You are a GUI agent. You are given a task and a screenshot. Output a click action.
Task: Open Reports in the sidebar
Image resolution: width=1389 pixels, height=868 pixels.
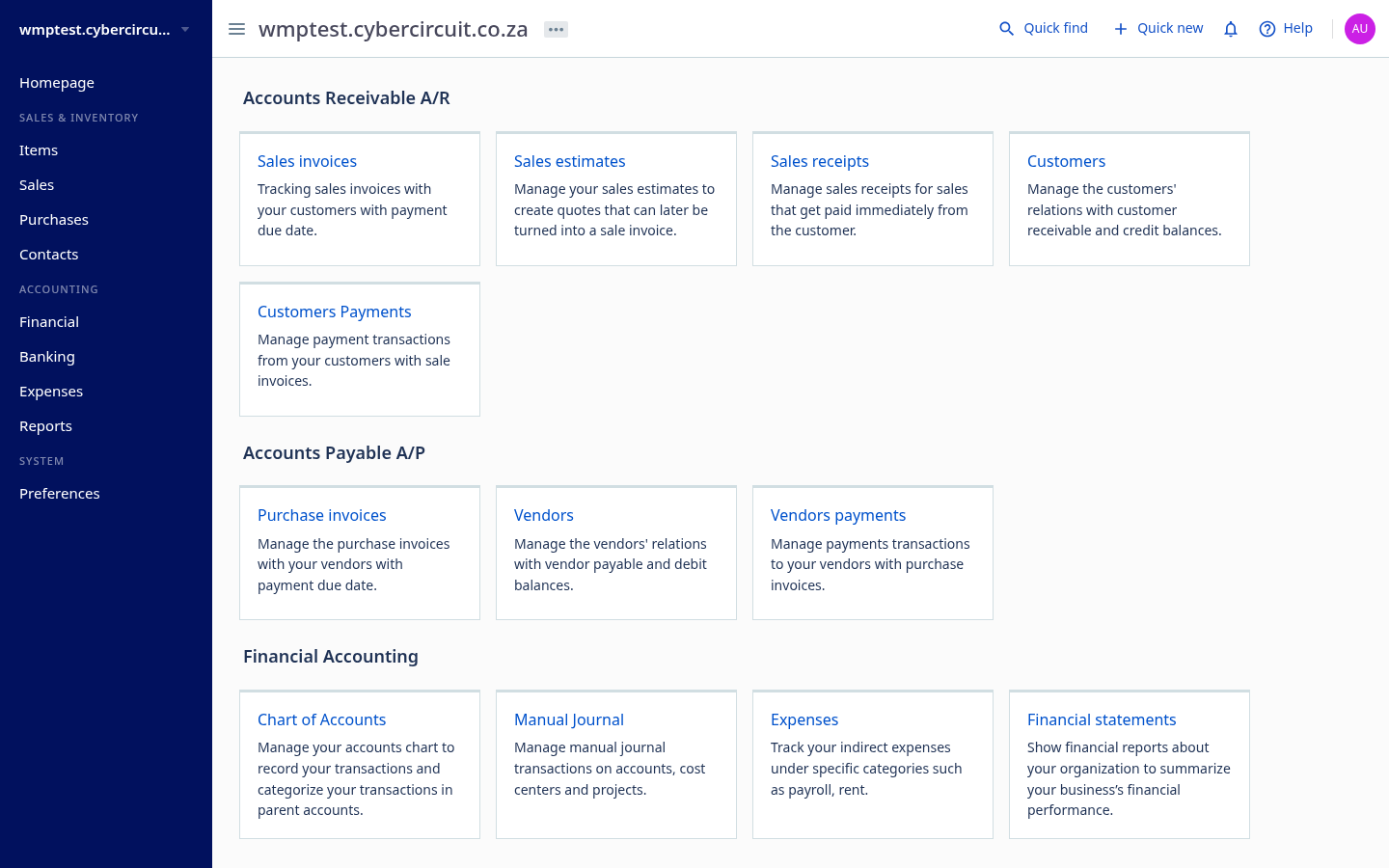tap(45, 426)
